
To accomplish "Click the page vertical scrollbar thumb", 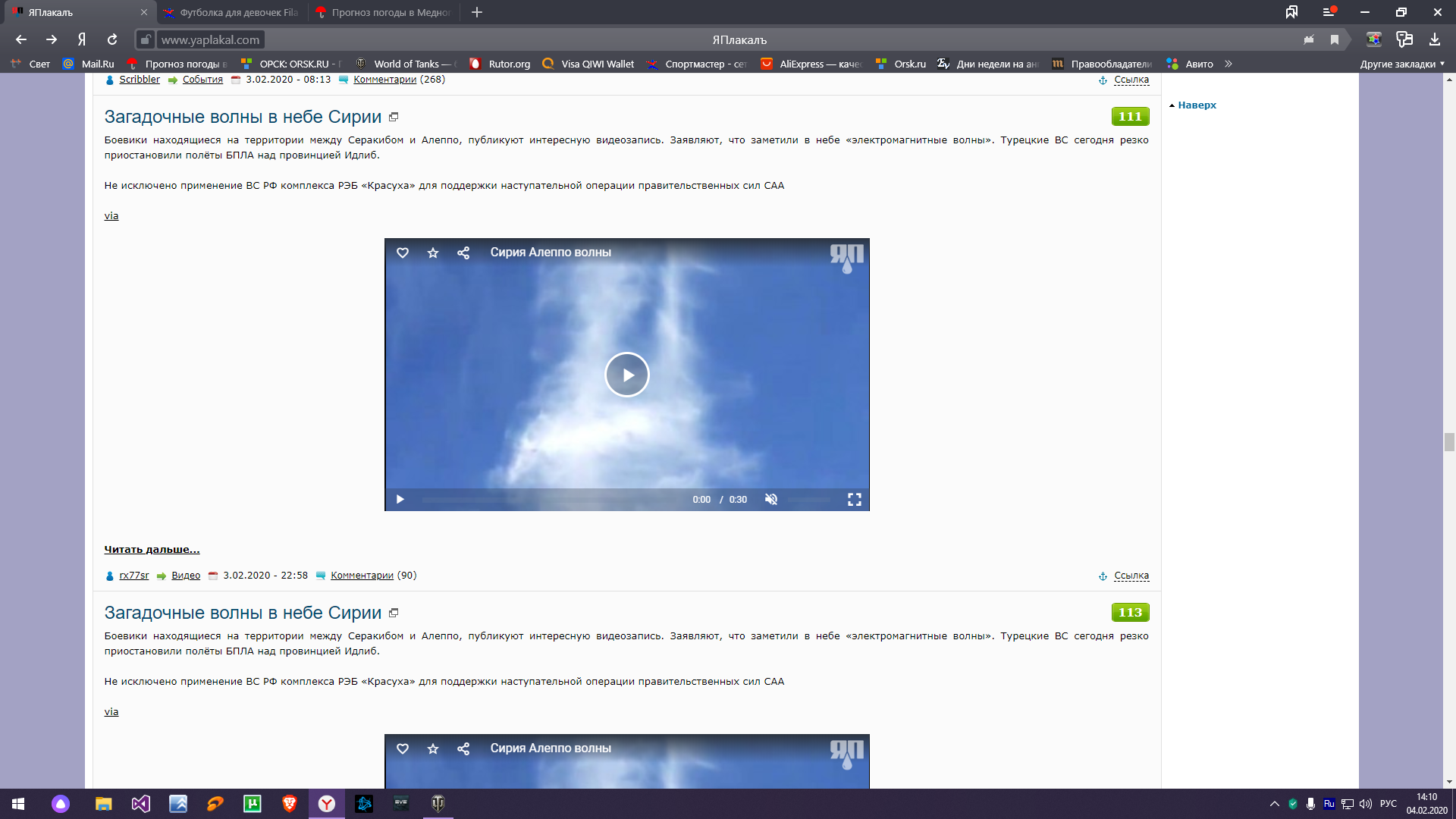I will (x=1449, y=442).
